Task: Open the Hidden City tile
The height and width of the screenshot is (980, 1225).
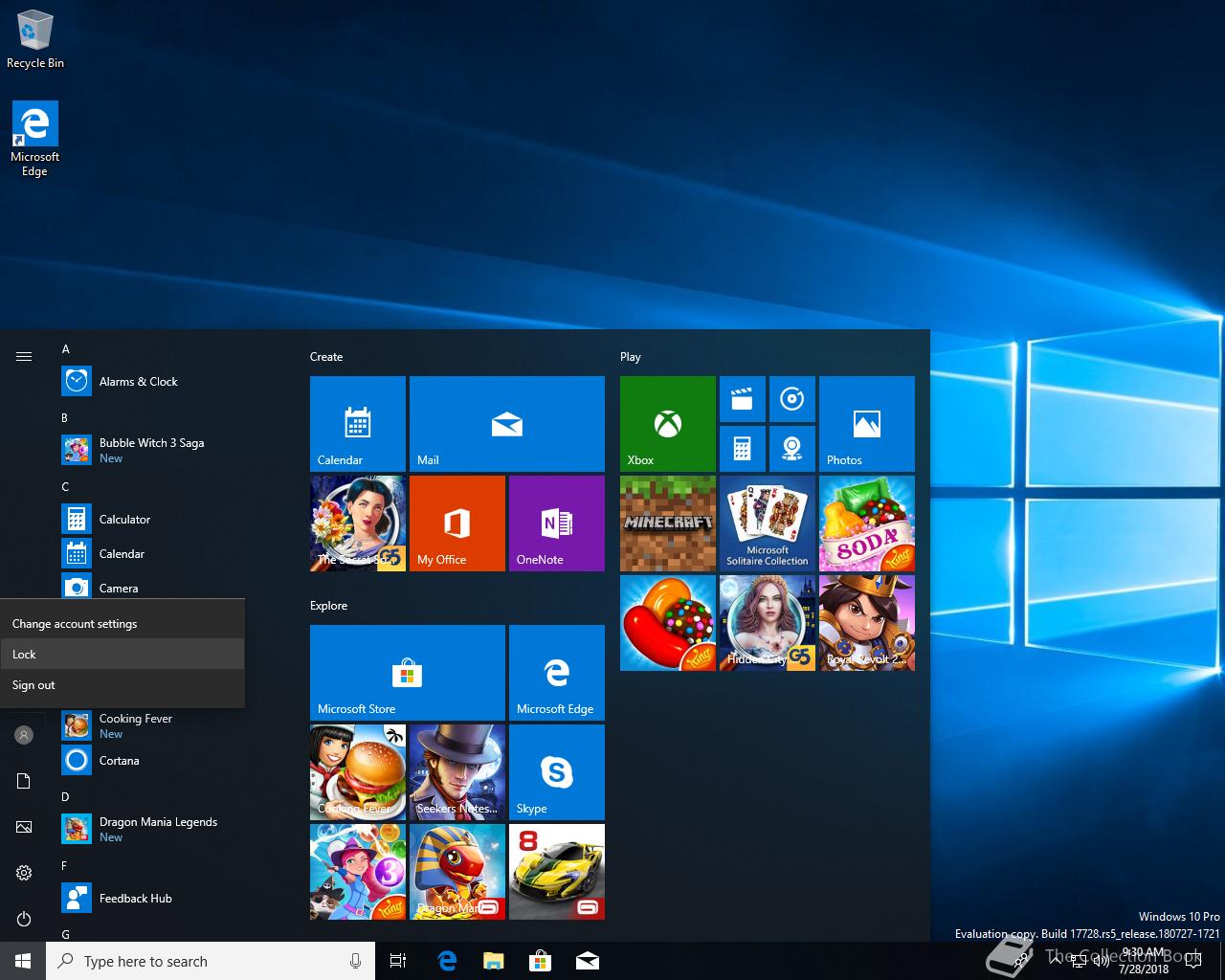Action: click(x=768, y=623)
